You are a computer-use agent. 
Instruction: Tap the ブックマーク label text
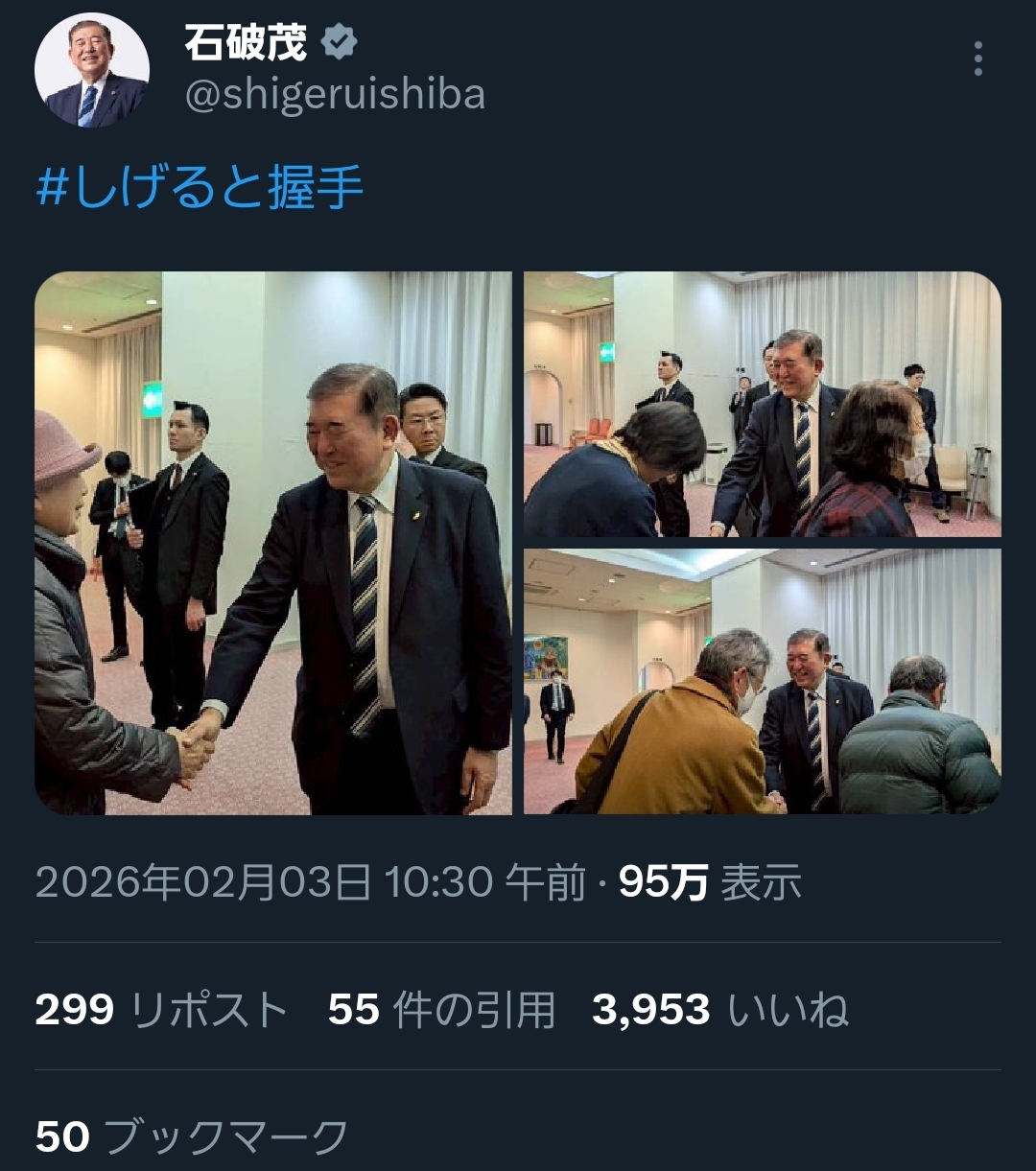pos(225,1137)
